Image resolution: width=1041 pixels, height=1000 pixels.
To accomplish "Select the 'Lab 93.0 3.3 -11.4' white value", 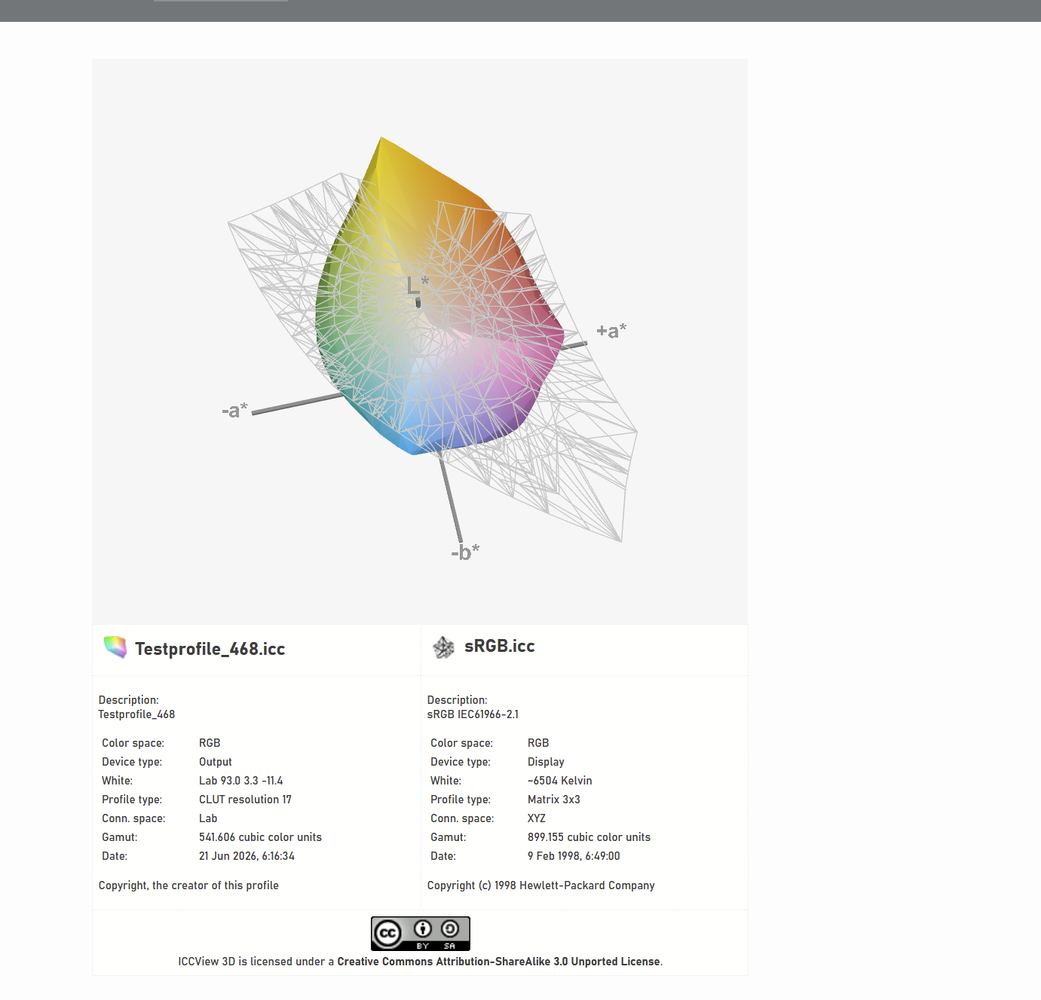I will [241, 781].
